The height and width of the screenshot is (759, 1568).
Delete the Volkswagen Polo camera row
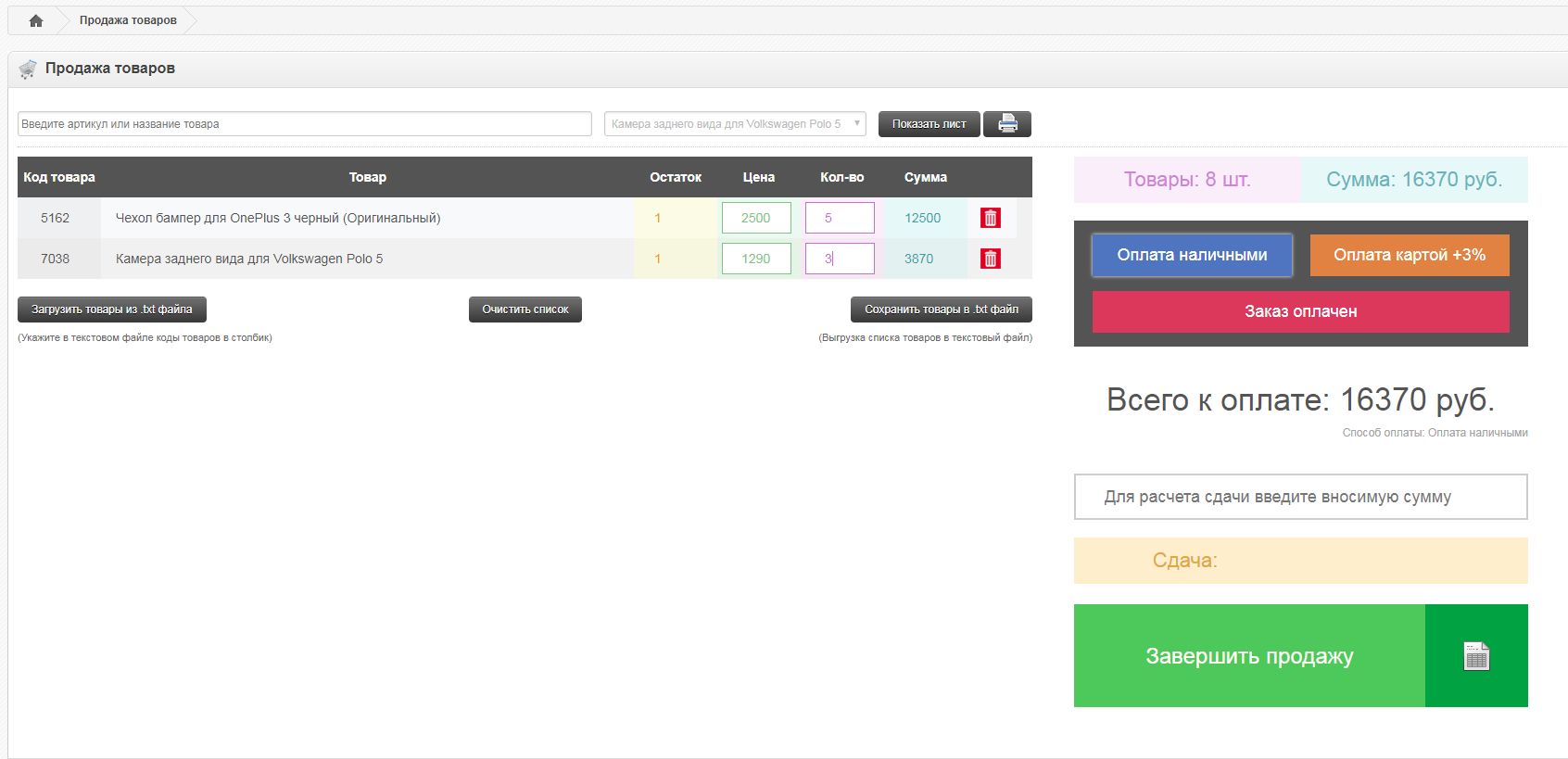(x=990, y=259)
